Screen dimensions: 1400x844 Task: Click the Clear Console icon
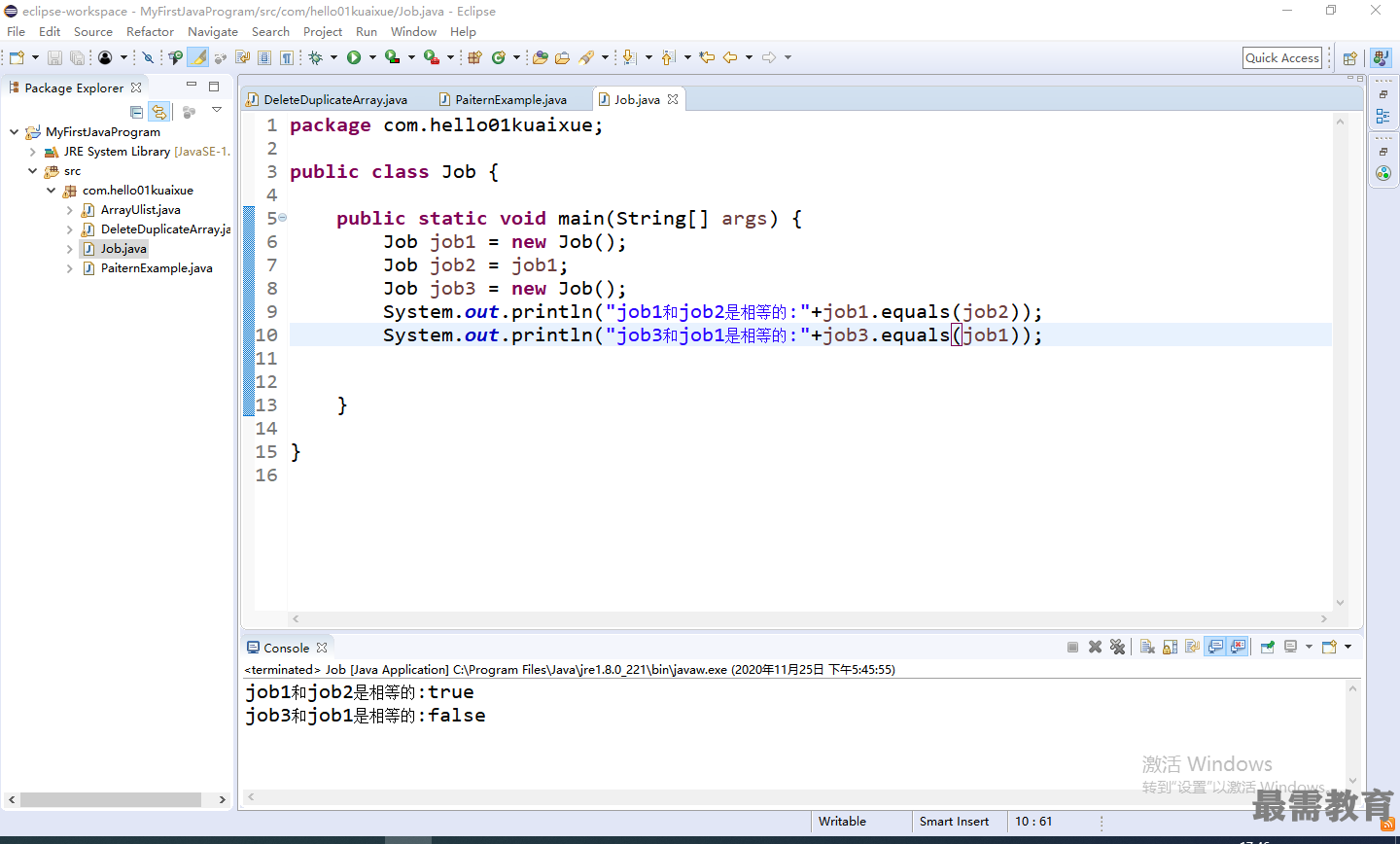(1147, 647)
